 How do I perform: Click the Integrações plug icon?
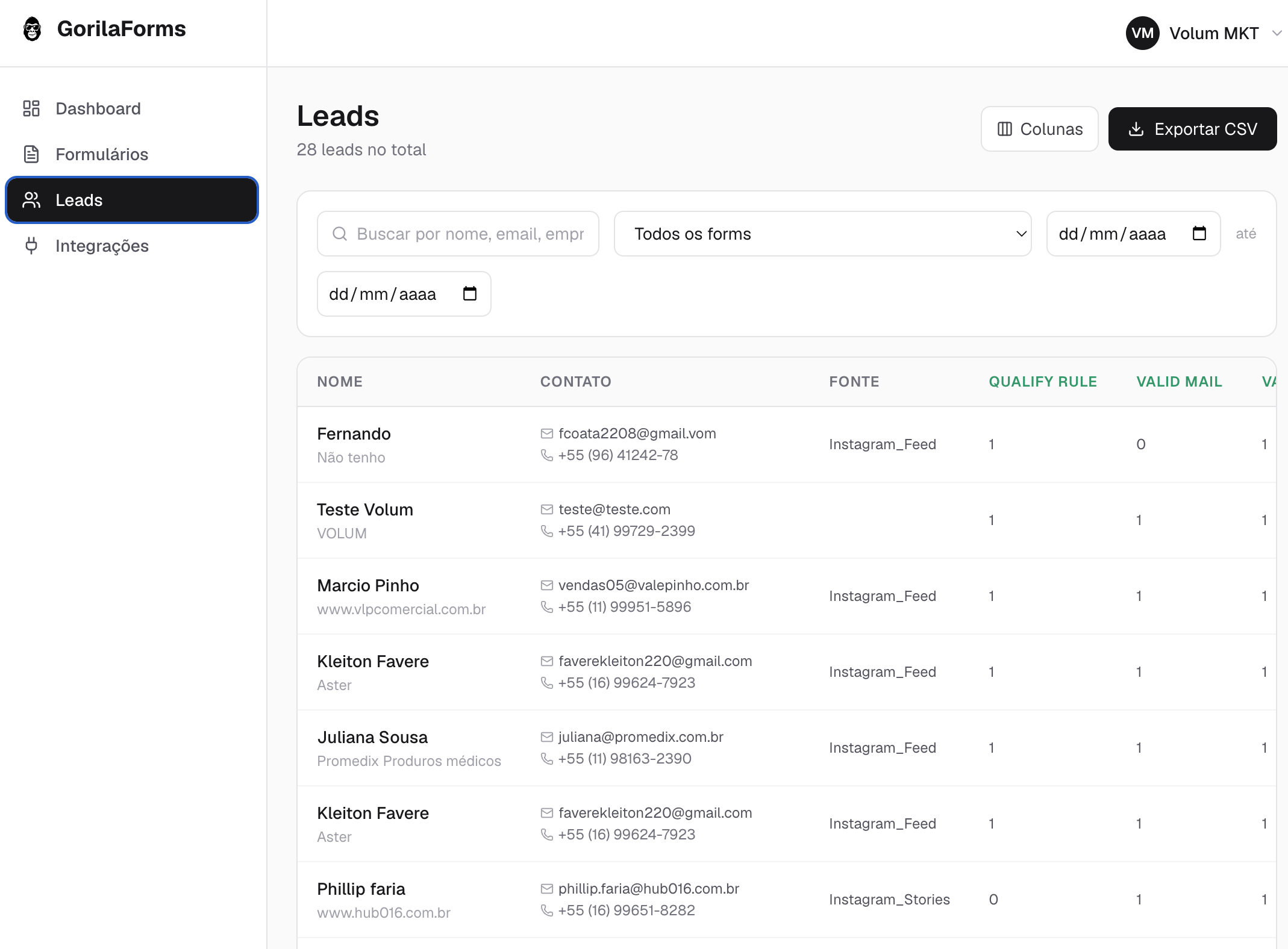(31, 246)
